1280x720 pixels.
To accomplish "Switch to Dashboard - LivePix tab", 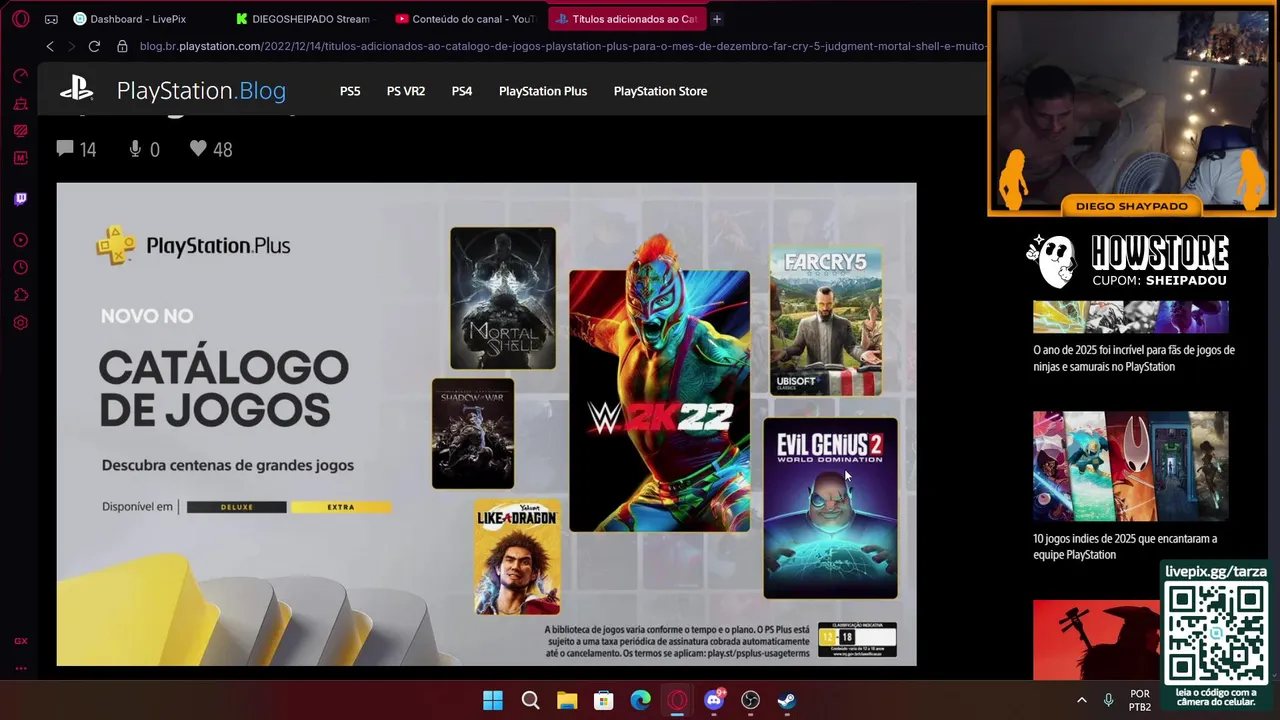I will click(140, 19).
